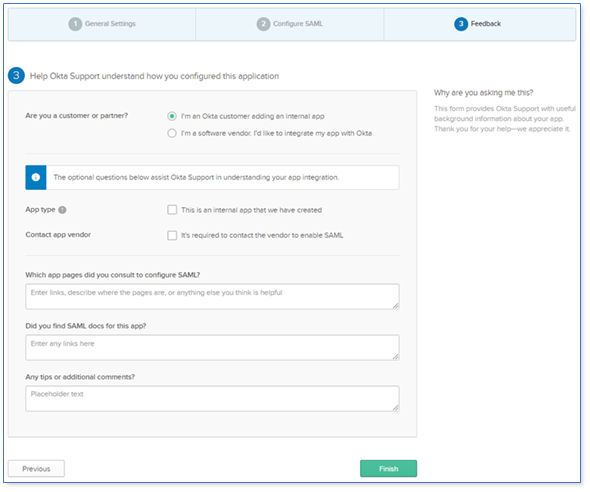Go back with the Previous button
This screenshot has height=492, width=590.
tap(36, 469)
